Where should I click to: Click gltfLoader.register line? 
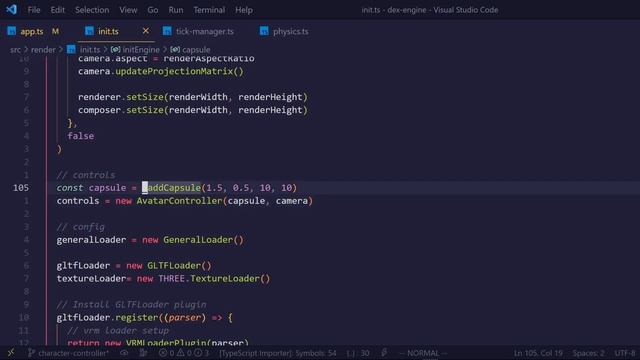[144, 318]
